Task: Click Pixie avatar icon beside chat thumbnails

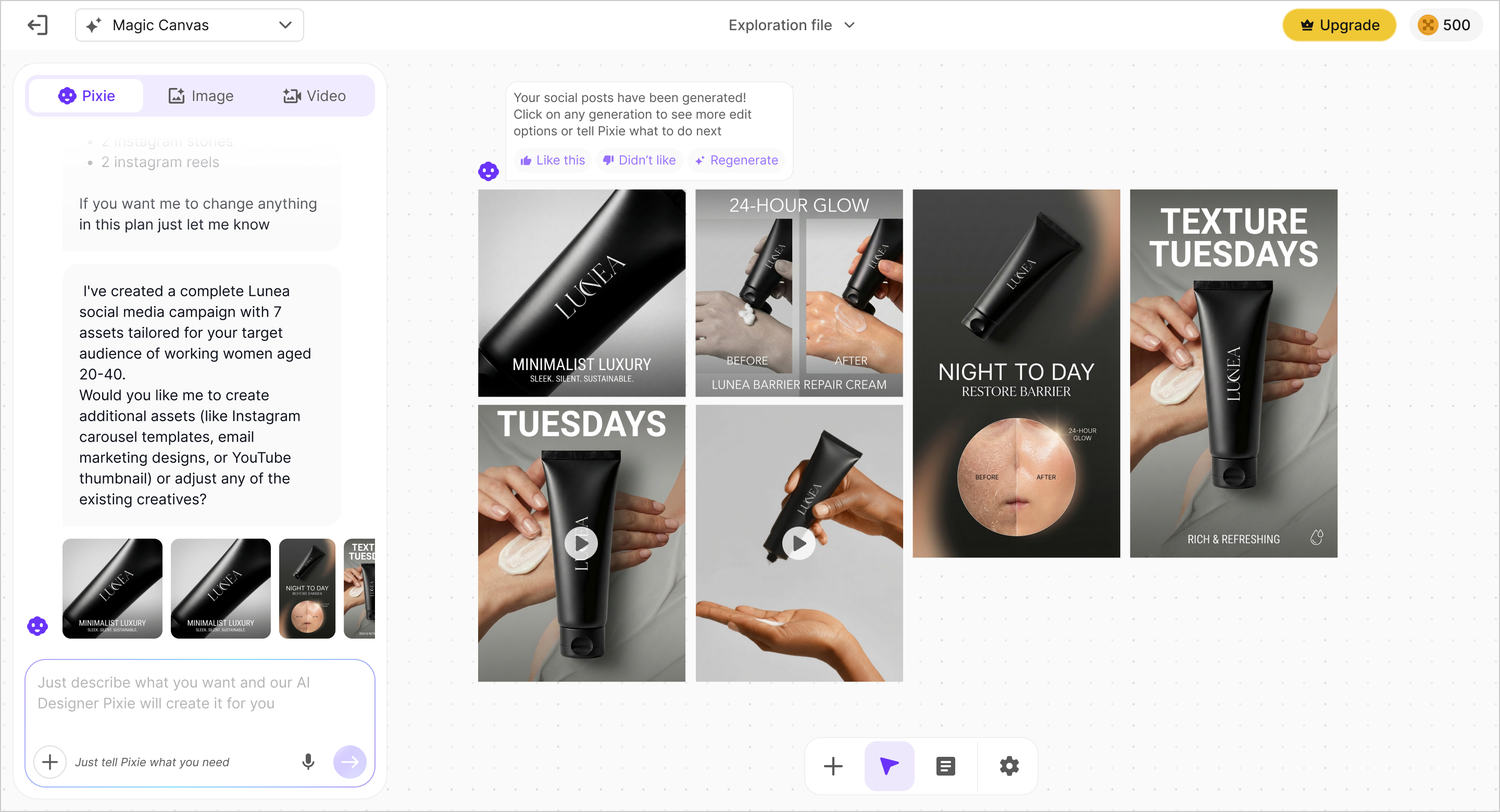Action: click(x=37, y=626)
